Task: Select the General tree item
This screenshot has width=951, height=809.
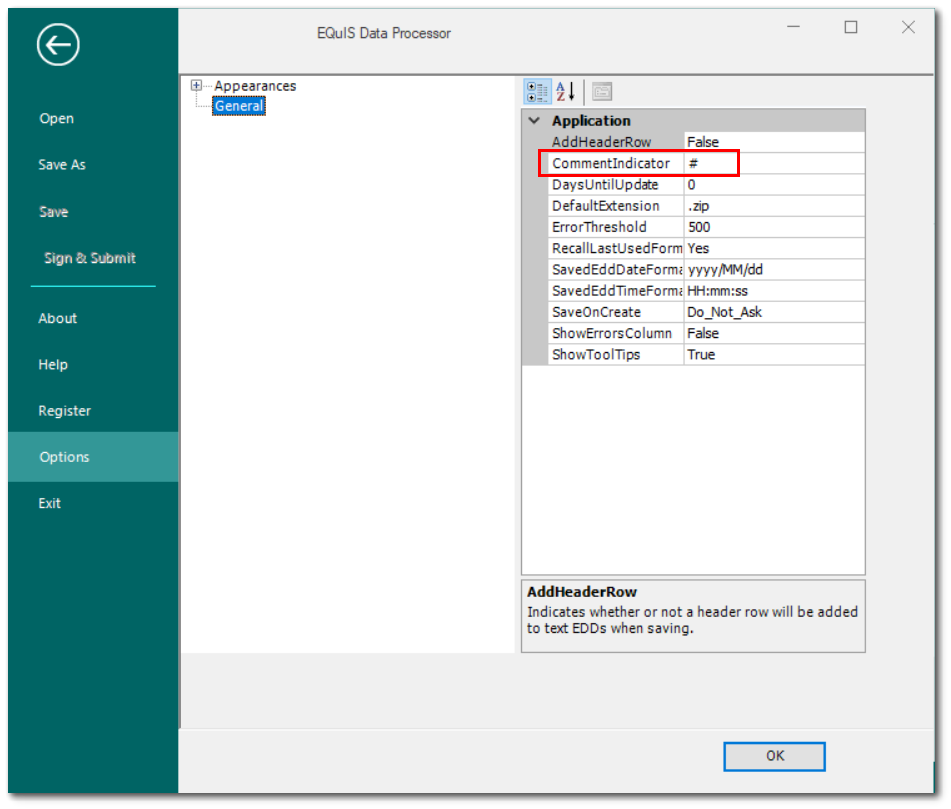Action: [239, 106]
